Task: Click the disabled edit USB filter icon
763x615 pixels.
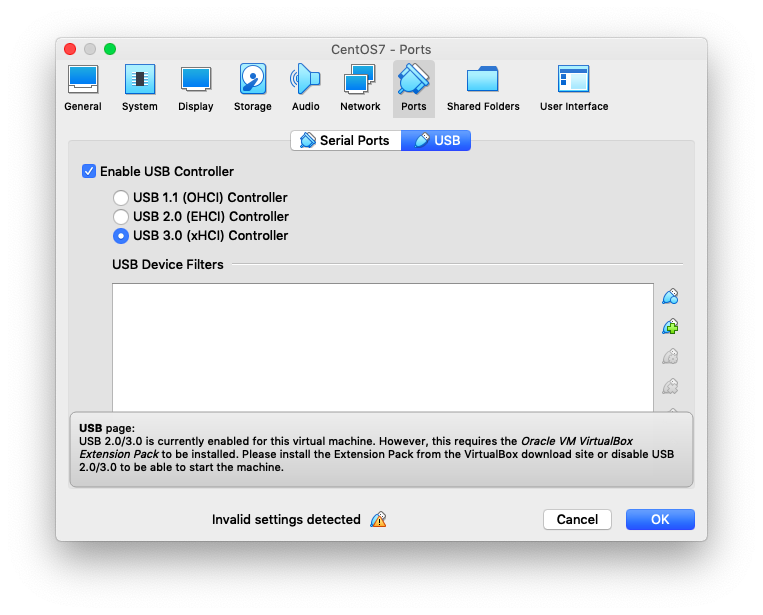Action: 670,357
